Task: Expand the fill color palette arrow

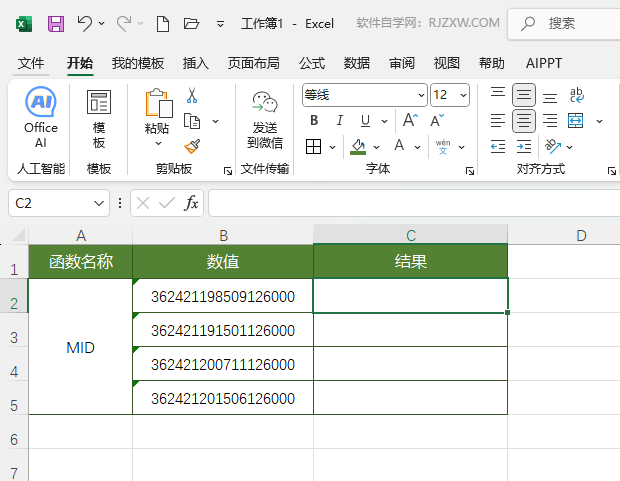Action: (376, 147)
